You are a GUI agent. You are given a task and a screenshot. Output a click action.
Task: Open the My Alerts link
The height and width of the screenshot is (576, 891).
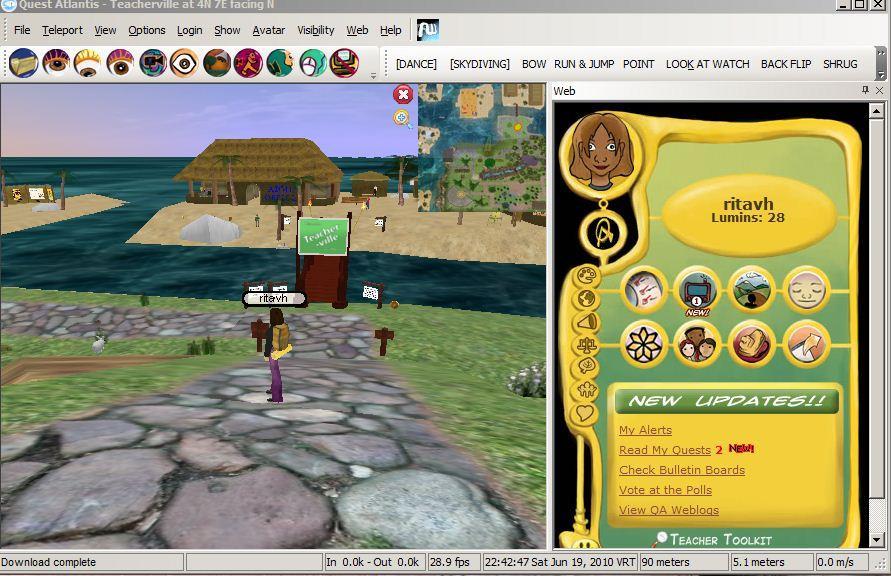[645, 430]
